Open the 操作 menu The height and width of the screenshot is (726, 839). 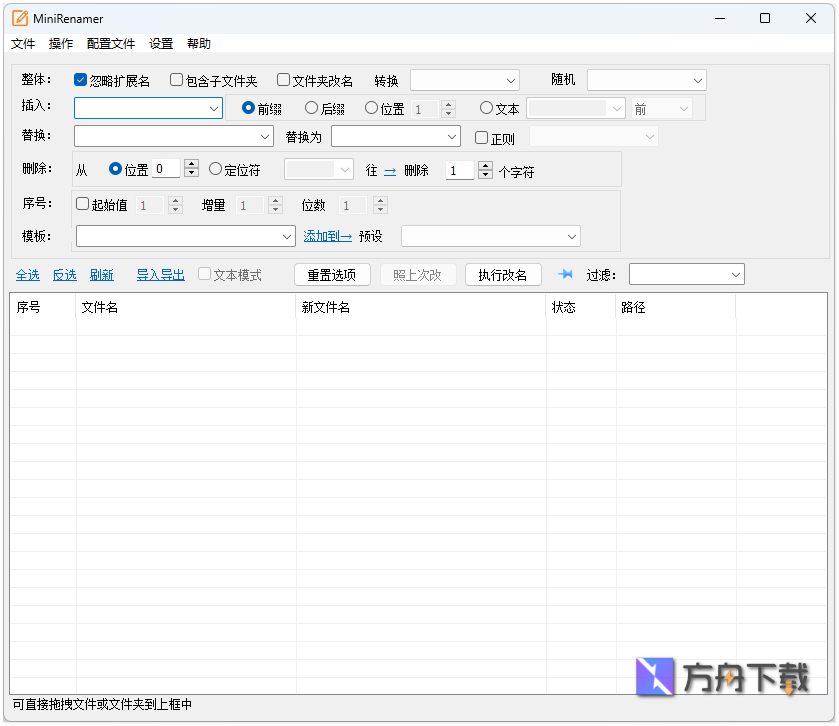coord(61,43)
